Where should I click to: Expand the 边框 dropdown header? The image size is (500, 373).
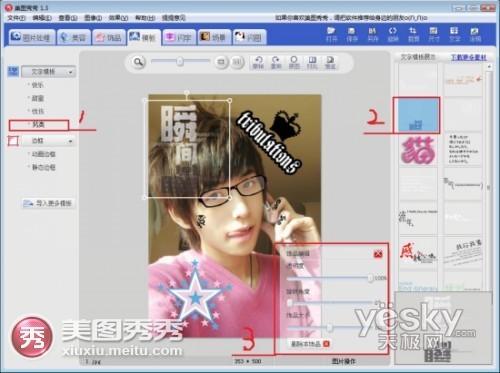pyautogui.click(x=48, y=141)
